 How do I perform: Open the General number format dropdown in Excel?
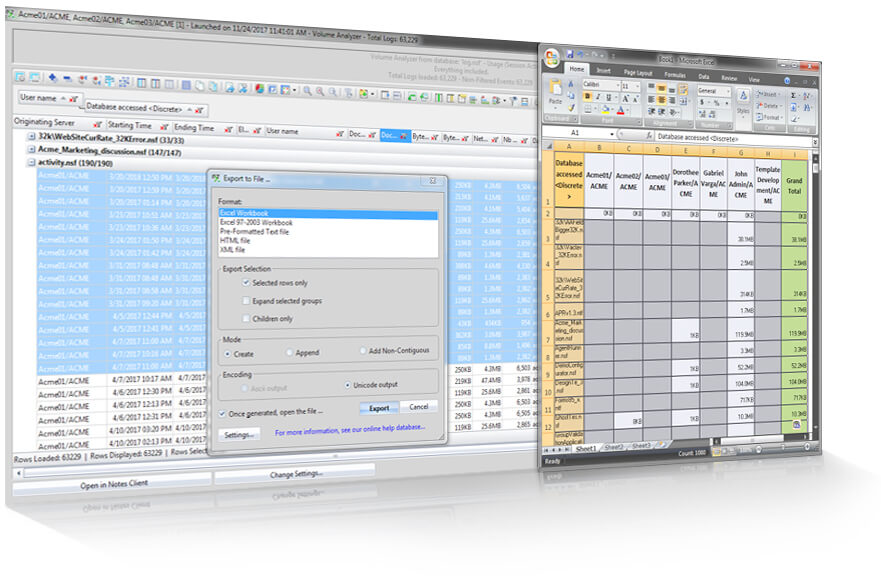point(728,92)
